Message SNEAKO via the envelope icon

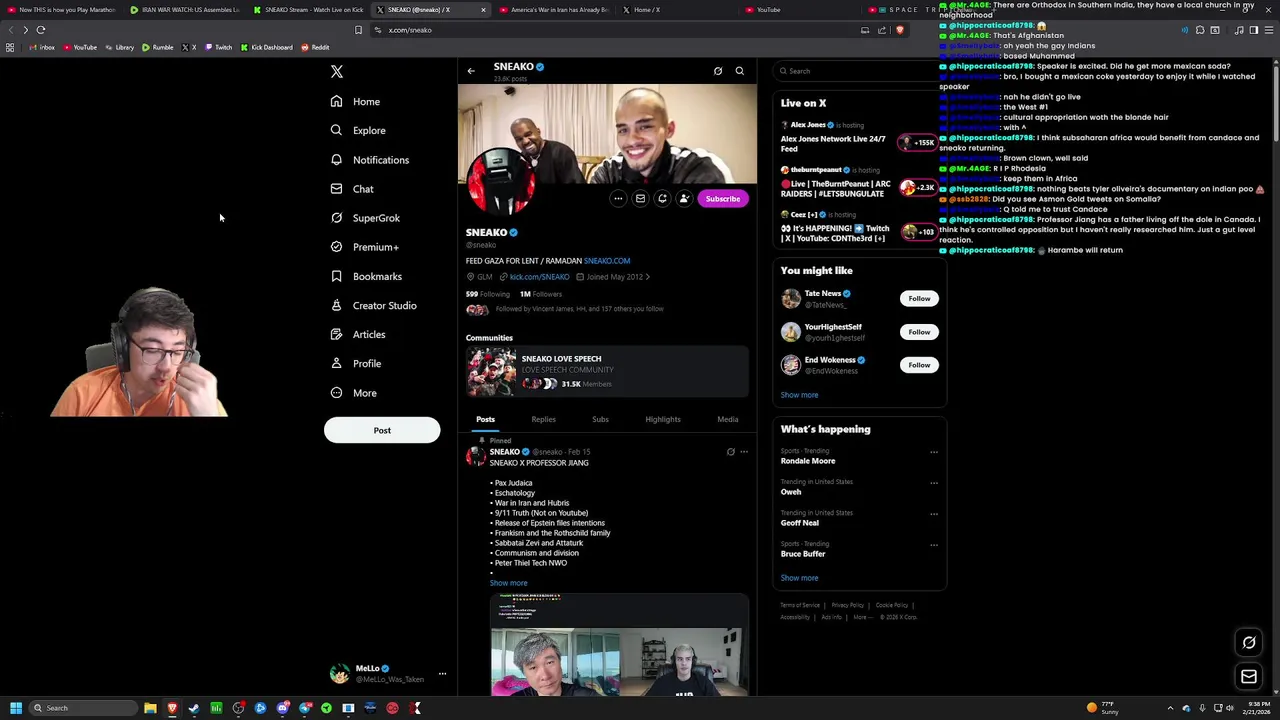(640, 198)
